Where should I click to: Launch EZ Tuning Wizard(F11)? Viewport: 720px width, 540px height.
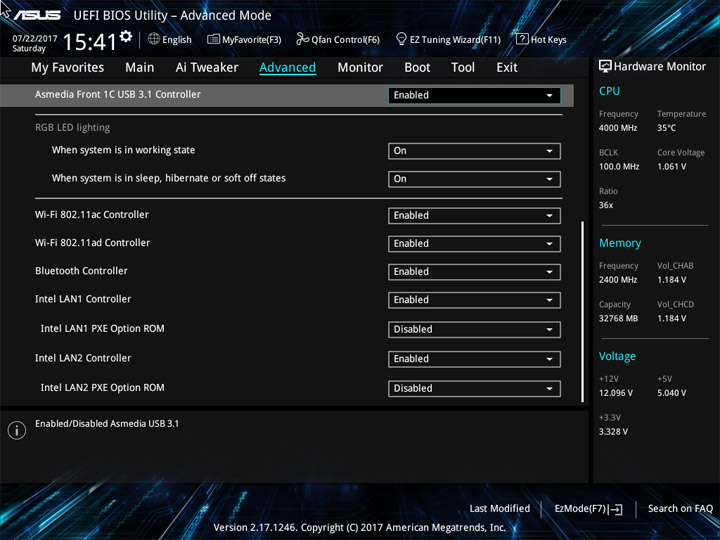pos(448,39)
